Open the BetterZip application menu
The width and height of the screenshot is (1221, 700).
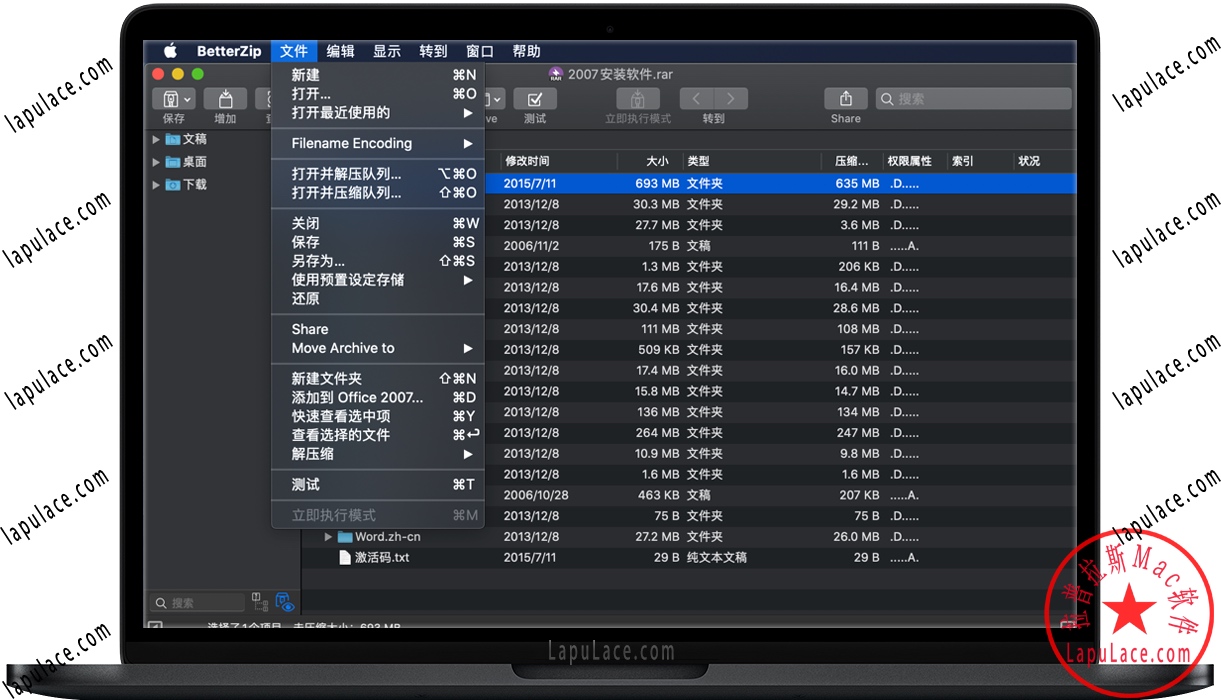coord(229,51)
